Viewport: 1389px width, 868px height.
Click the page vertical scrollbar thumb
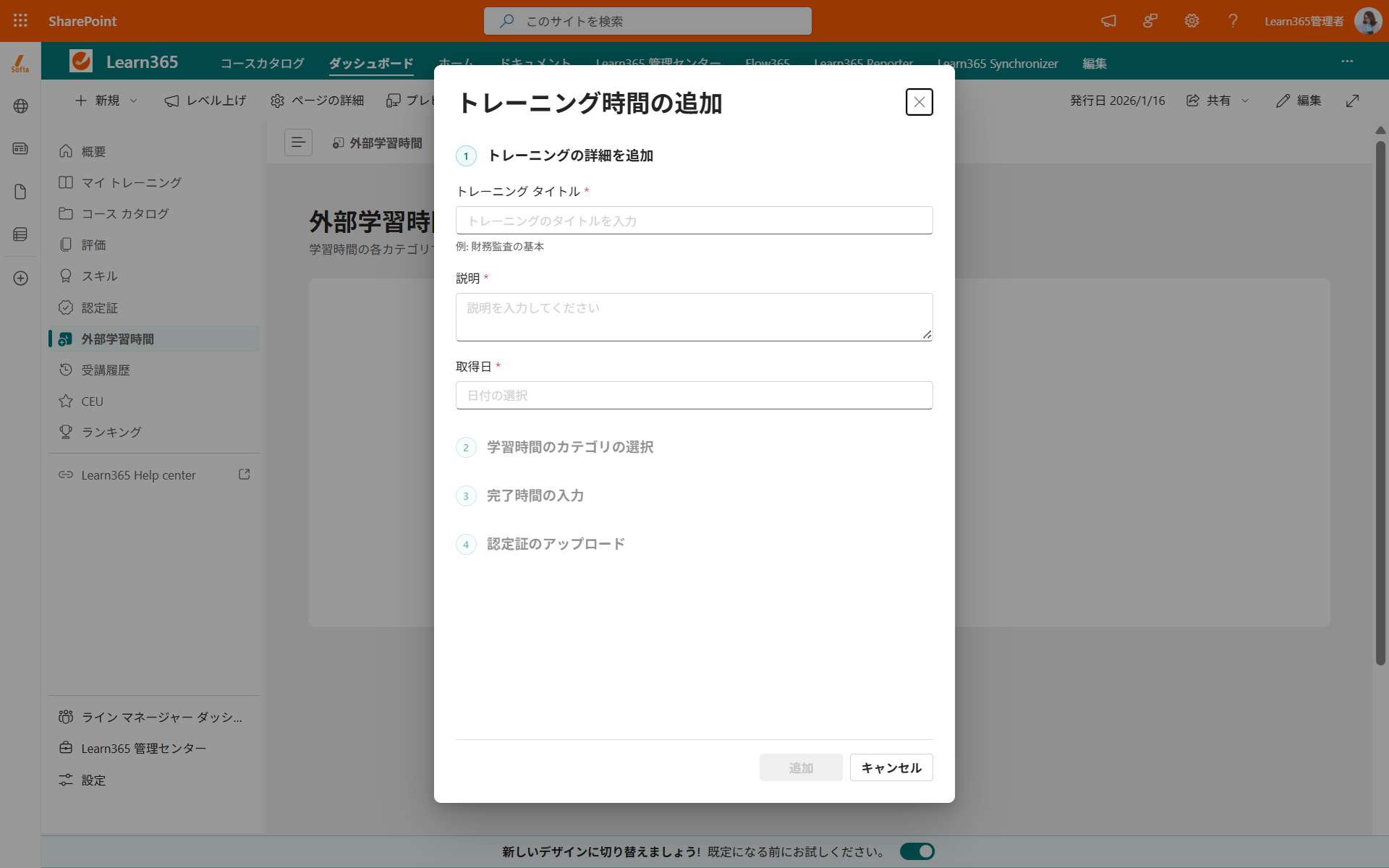coord(1380,403)
